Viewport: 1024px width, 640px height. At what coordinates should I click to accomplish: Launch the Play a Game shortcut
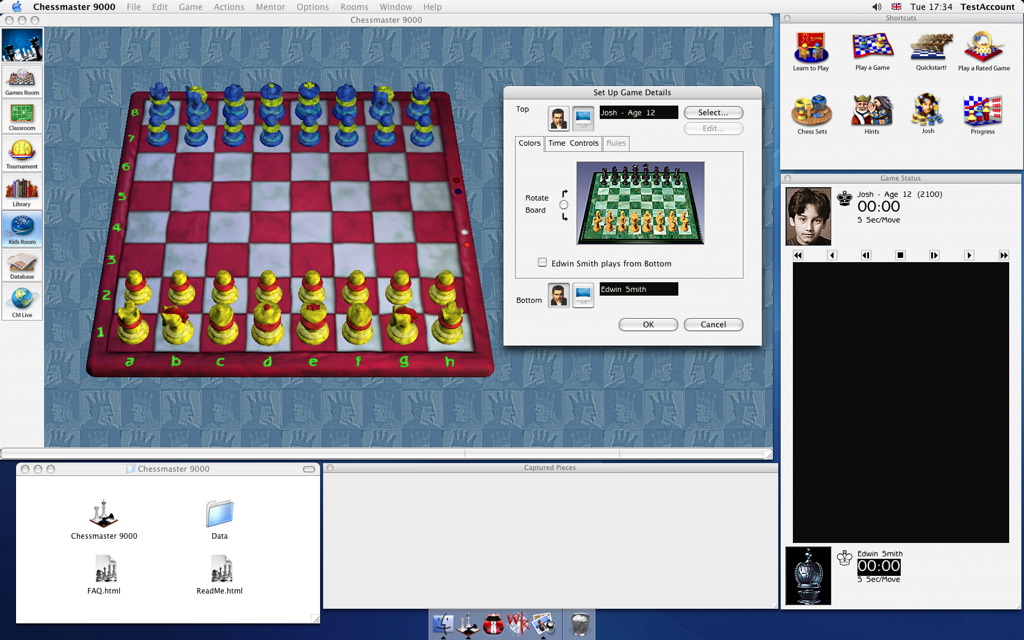[x=872, y=51]
